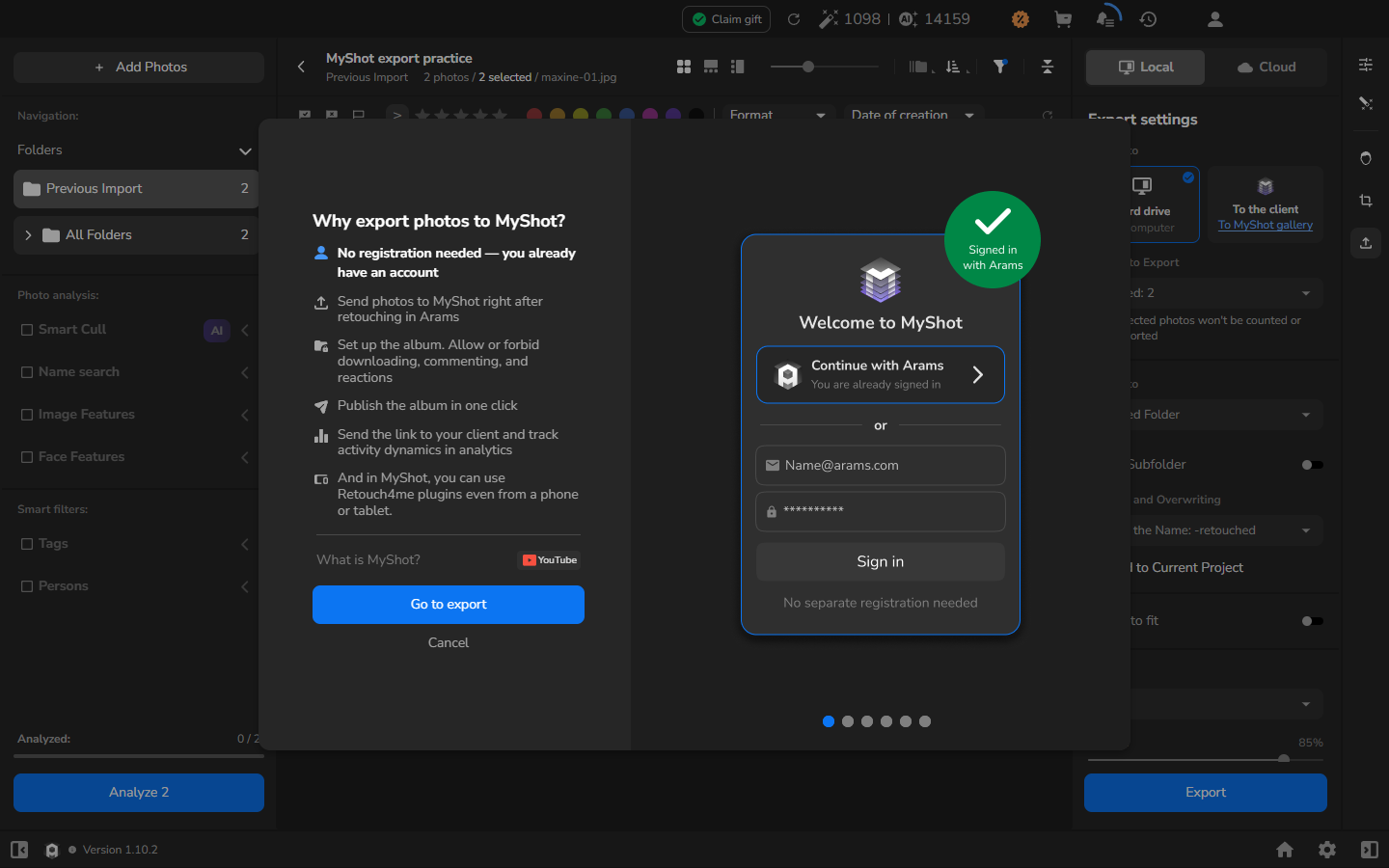Adjust the thumbnail size slider

tap(808, 67)
